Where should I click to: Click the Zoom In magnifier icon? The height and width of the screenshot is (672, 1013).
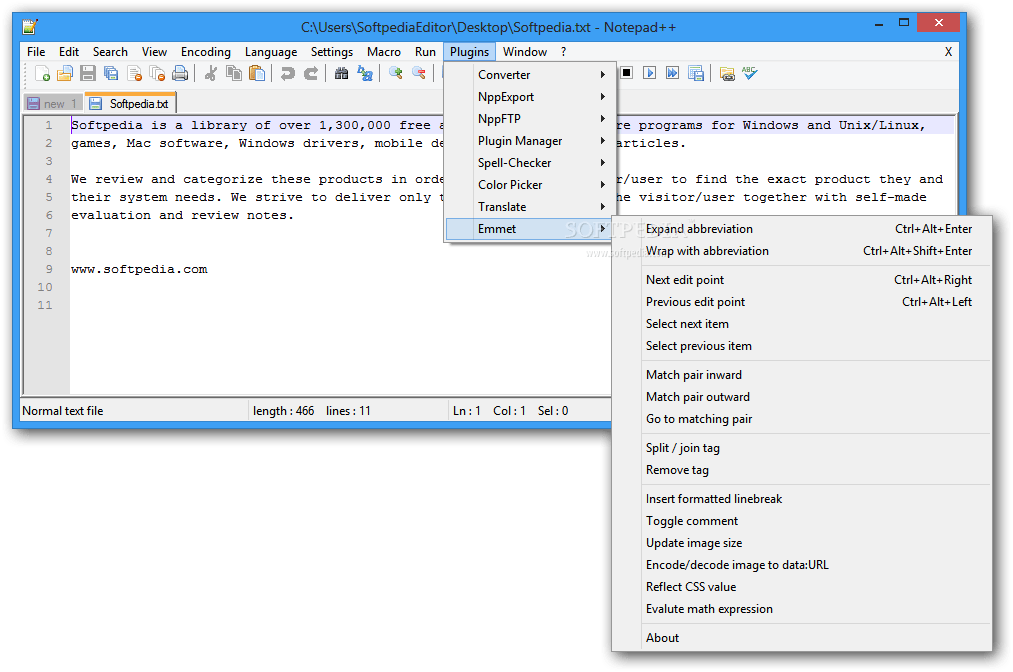tap(395, 74)
